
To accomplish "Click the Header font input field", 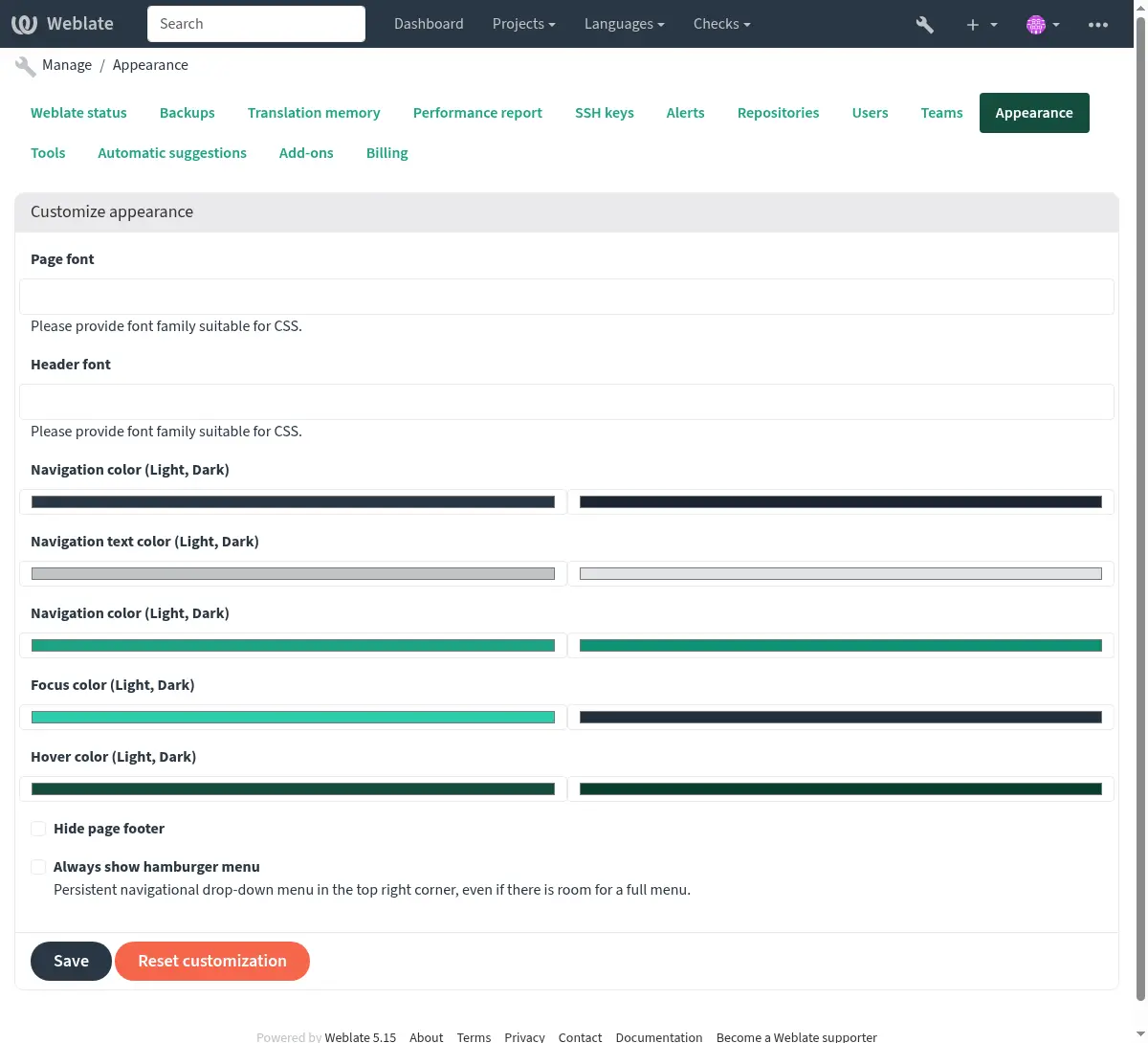I will (x=566, y=402).
